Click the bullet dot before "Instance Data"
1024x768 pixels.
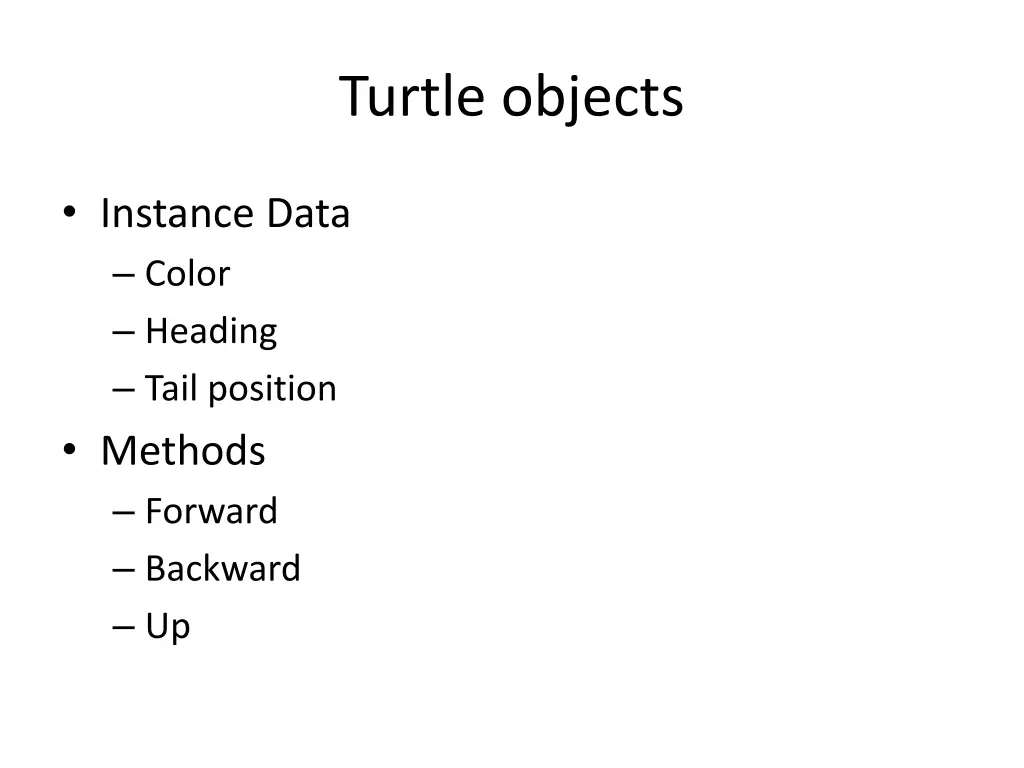68,214
